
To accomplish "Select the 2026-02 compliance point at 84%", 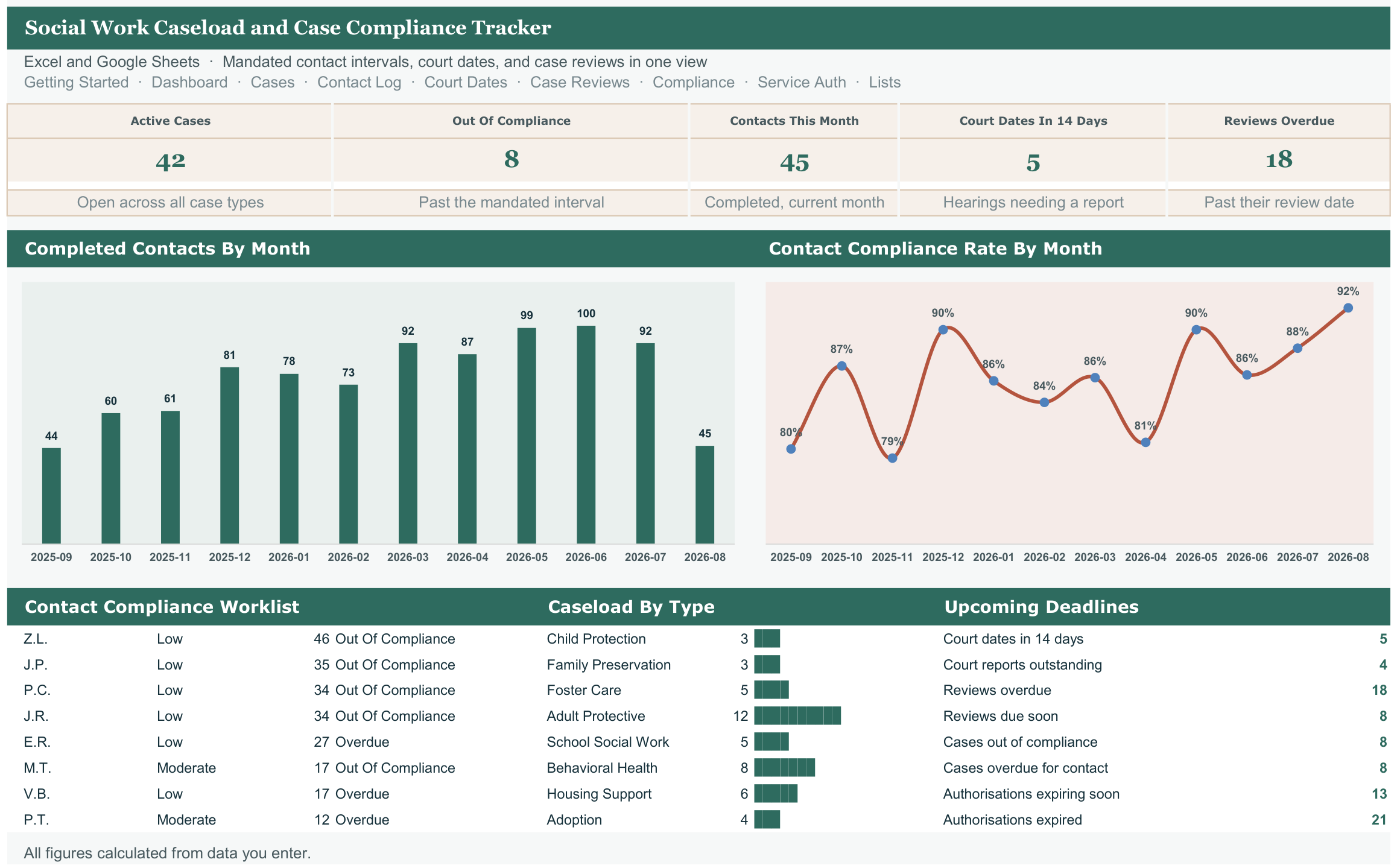I will (1044, 402).
